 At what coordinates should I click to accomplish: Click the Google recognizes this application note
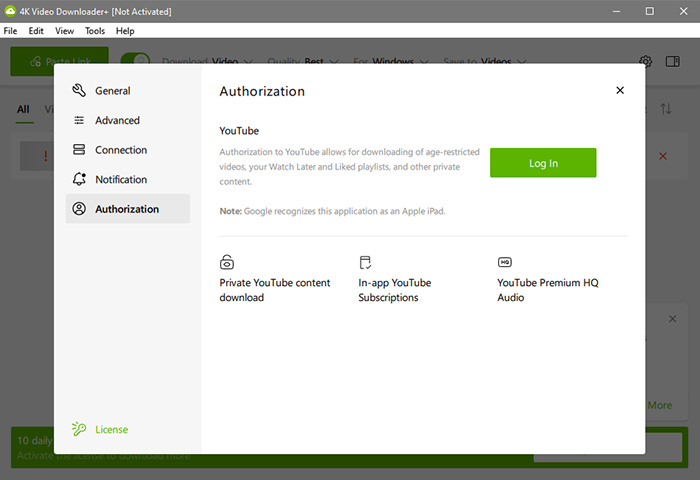coord(332,211)
